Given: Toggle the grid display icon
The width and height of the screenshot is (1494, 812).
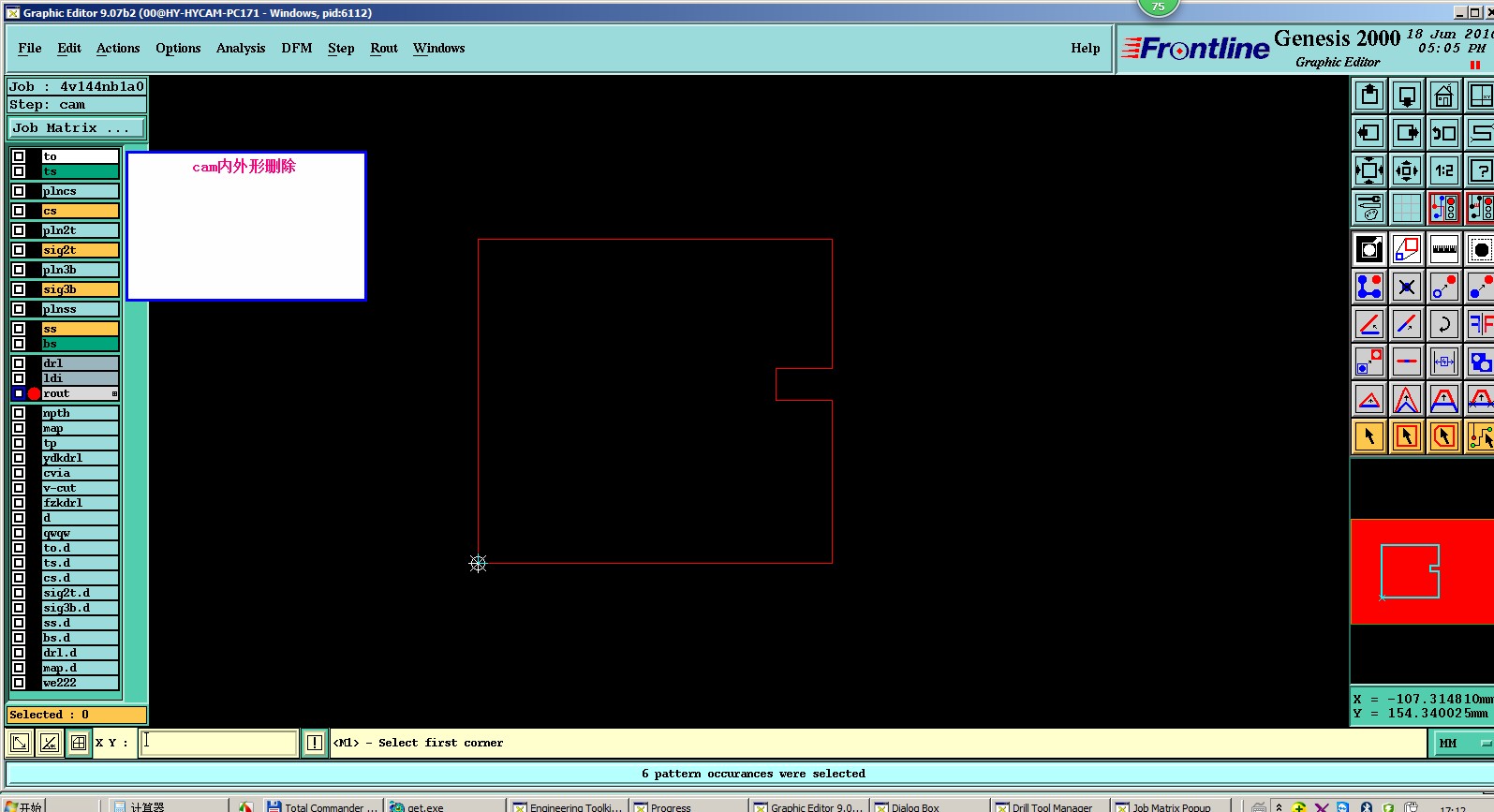Looking at the screenshot, I should click(x=1407, y=208).
